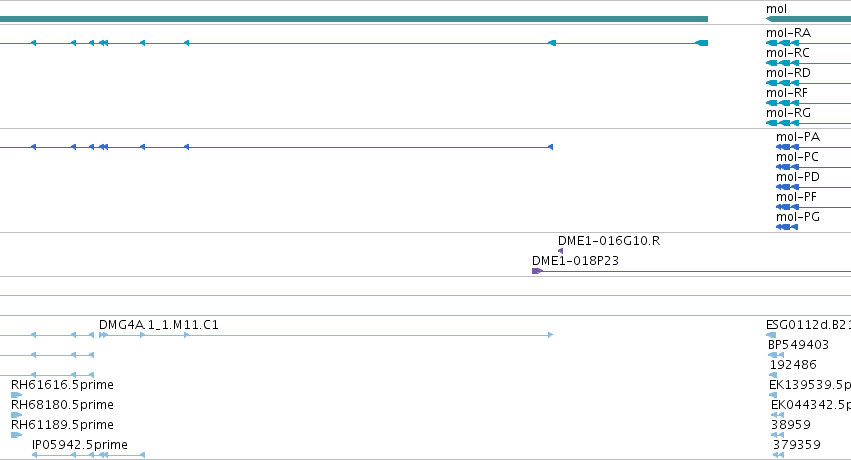Pick the mol-PD protein feature
The width and height of the screenshot is (851, 460).
tap(798, 177)
